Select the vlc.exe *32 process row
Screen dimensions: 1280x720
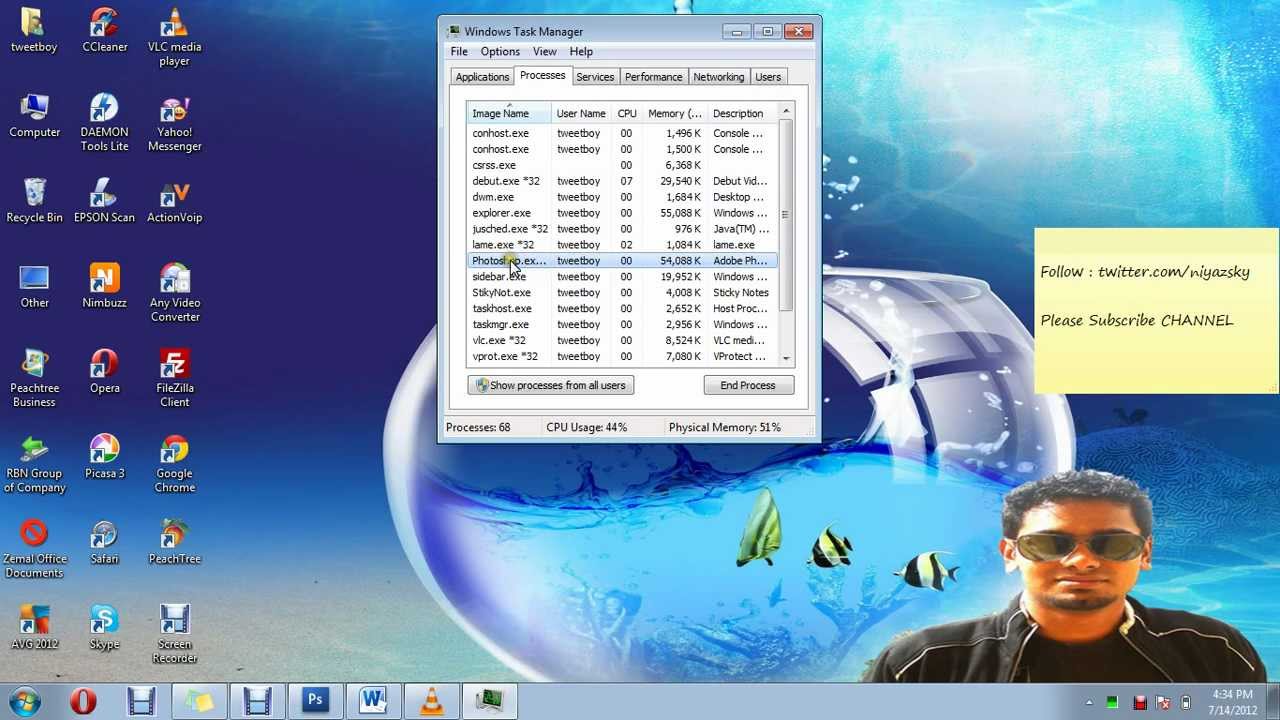point(622,341)
